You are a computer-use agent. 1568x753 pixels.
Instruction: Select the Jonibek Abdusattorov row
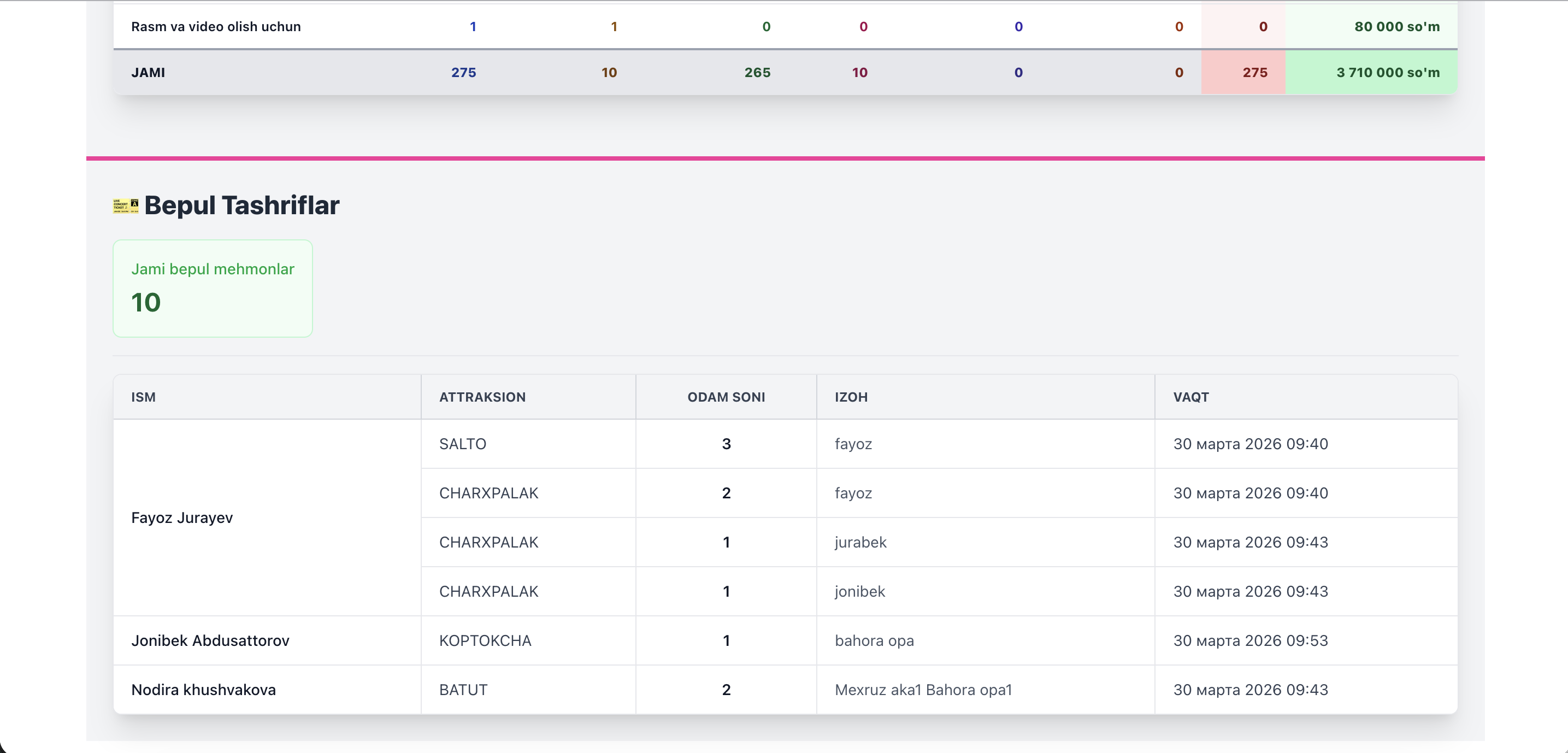pos(210,640)
